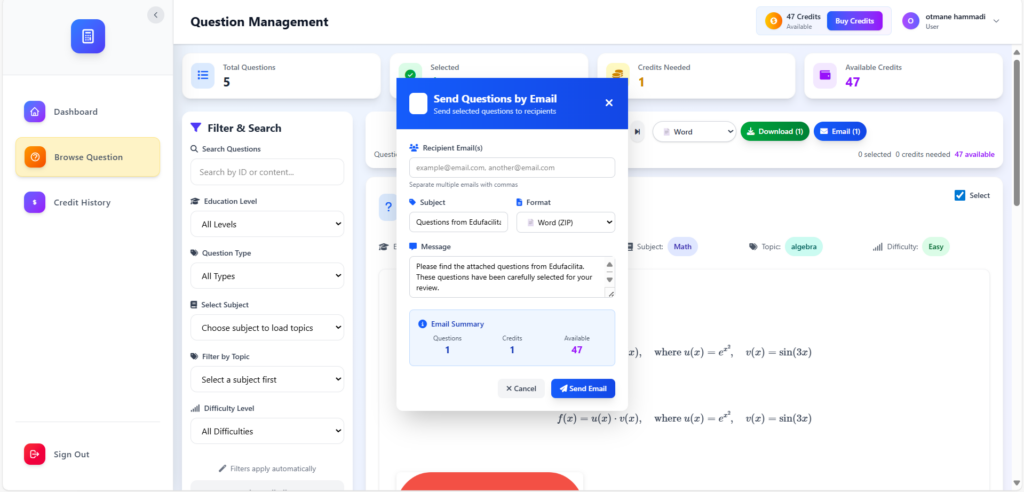
Task: Focus the Search by ID or content field
Action: (267, 172)
